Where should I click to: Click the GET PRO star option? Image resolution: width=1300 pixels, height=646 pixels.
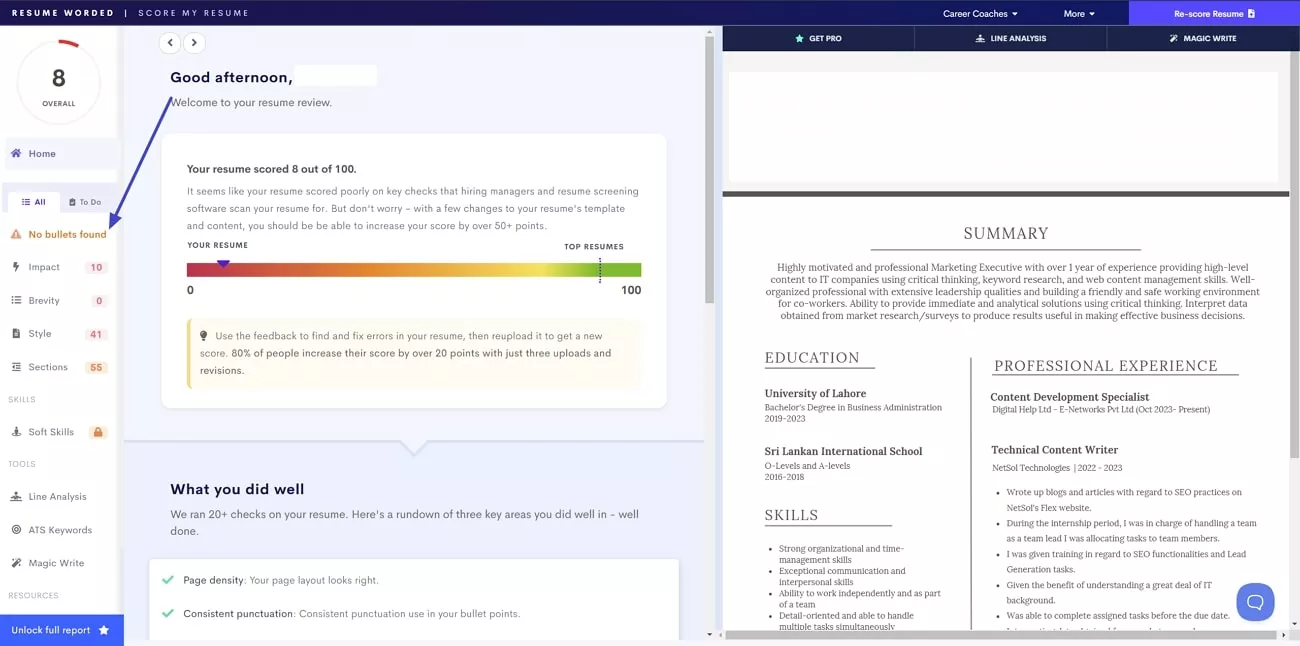[819, 37]
